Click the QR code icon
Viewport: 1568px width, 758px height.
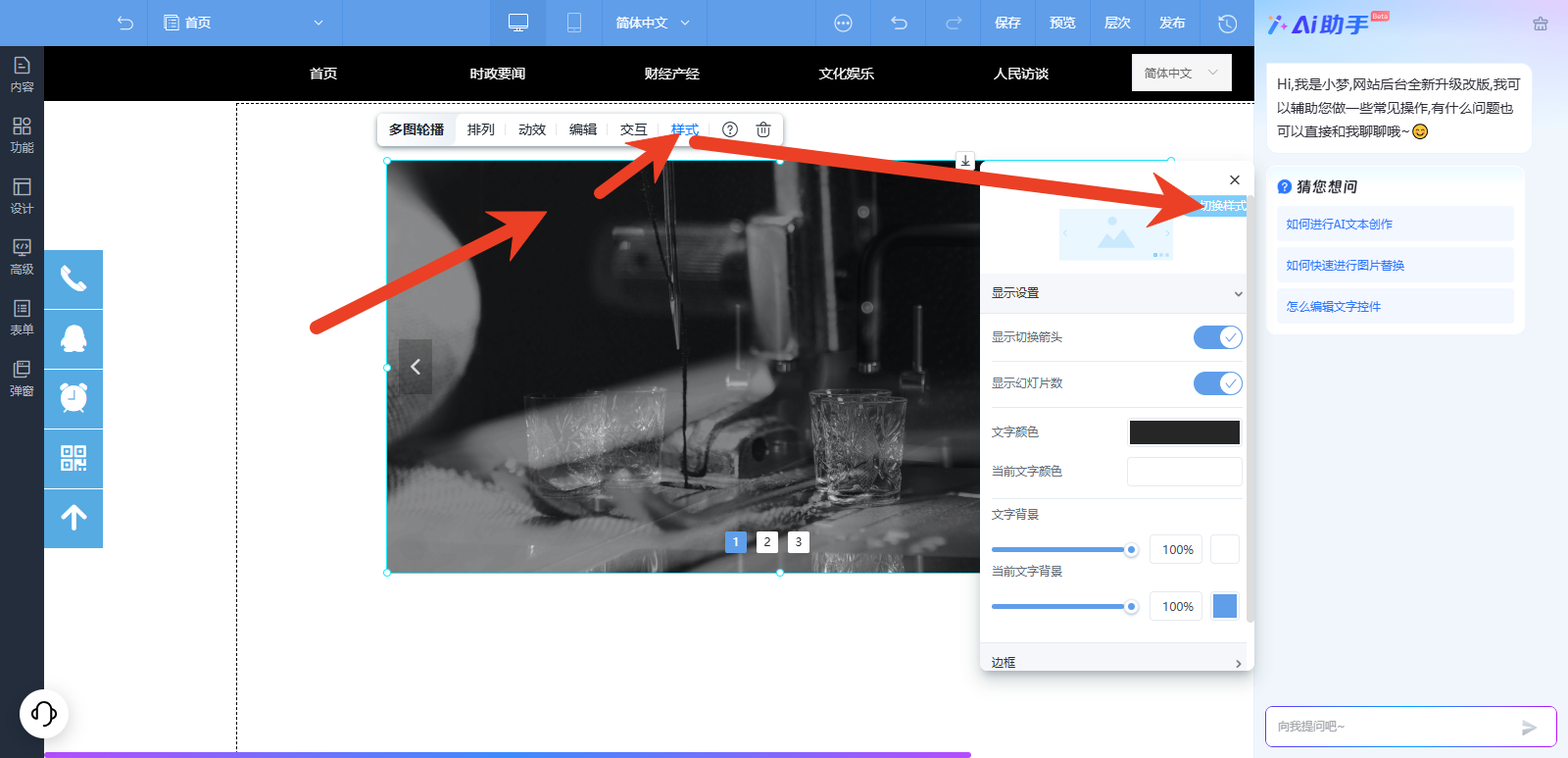[x=73, y=458]
